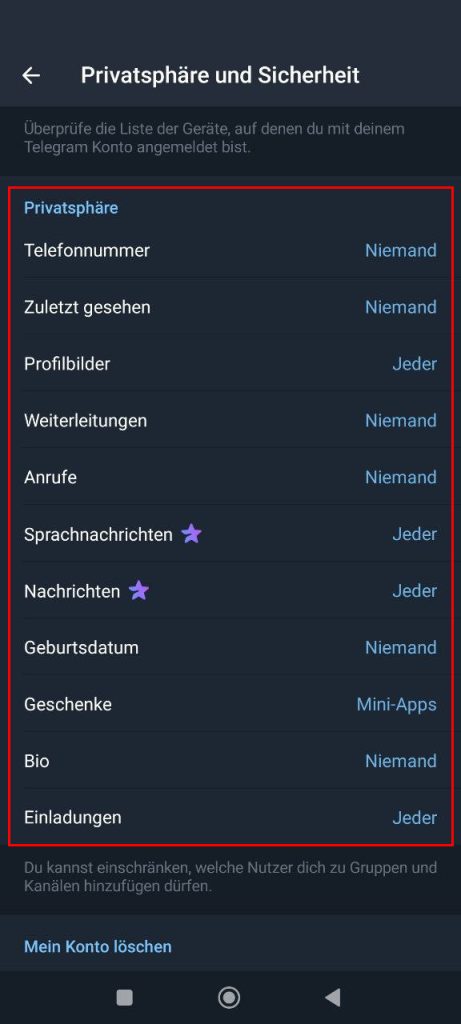
Task: Open Bio privacy setting
Action: (230, 761)
